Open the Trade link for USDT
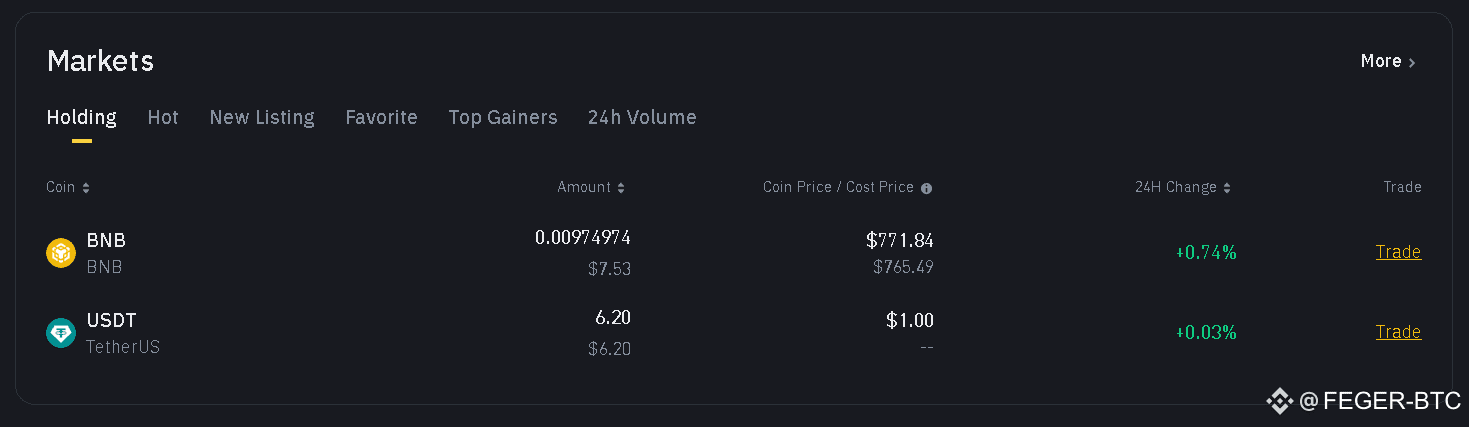The height and width of the screenshot is (427, 1469). point(1398,332)
